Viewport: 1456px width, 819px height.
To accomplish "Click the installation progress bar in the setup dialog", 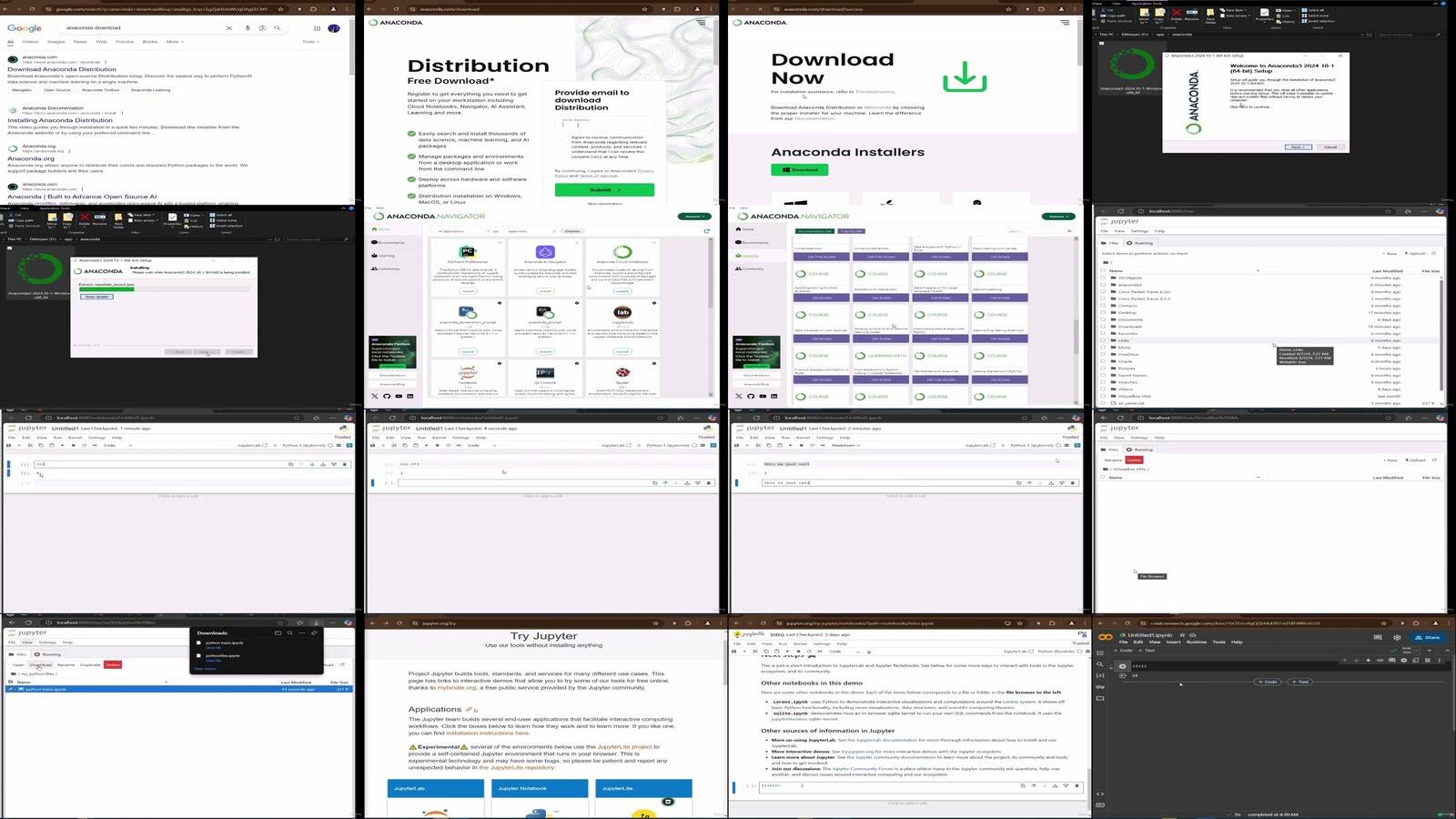I will click(x=164, y=290).
